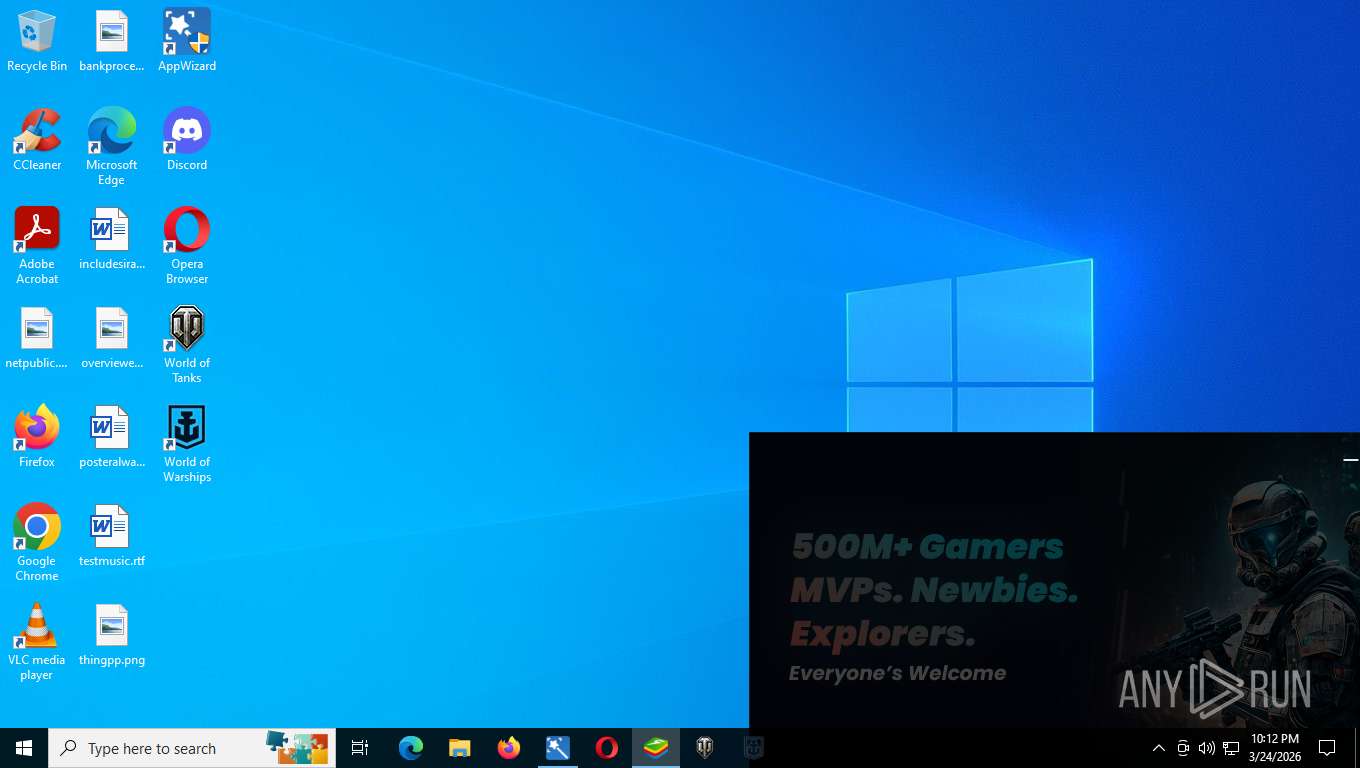
Task: Open World of Warships from the taskbar
Action: (x=754, y=748)
